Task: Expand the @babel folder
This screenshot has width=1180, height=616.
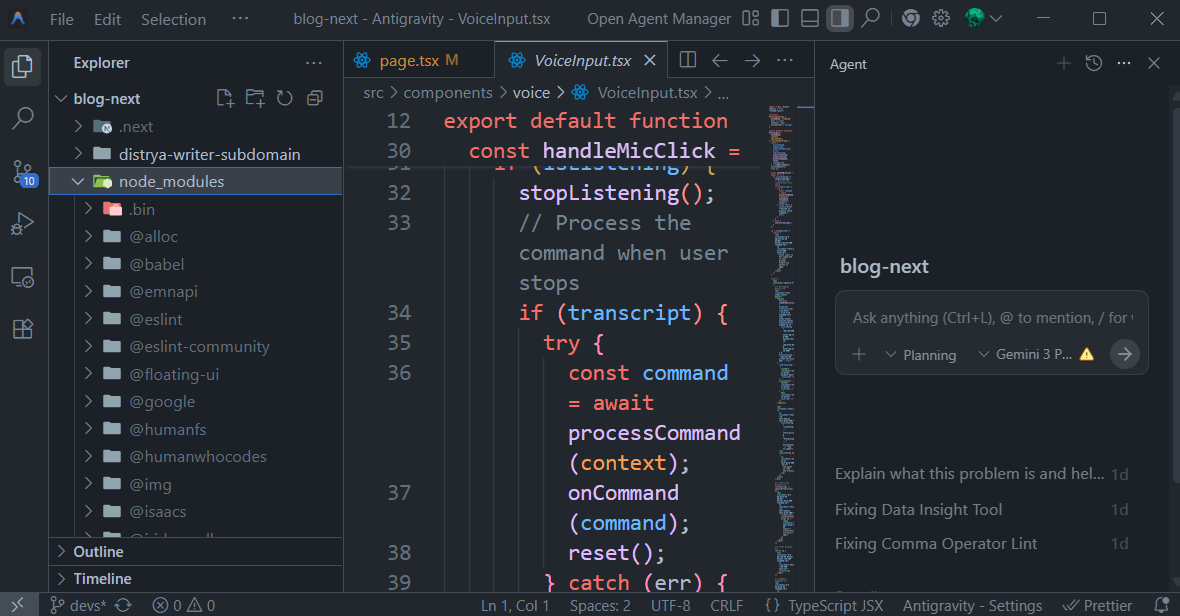Action: pos(89,264)
